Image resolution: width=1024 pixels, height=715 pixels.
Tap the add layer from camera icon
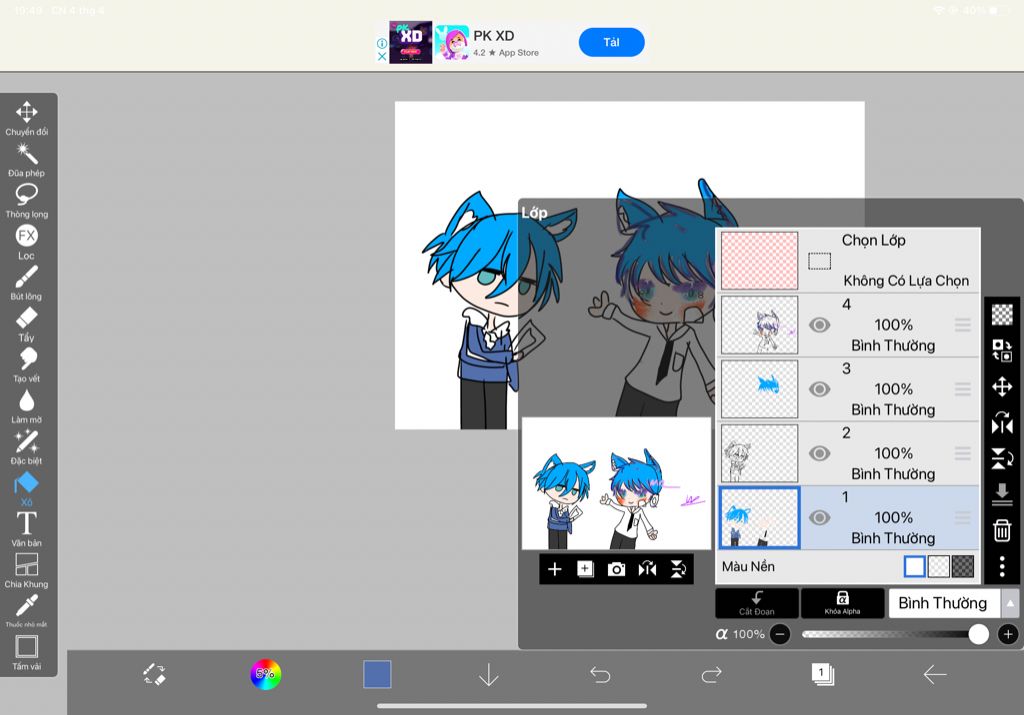[616, 569]
